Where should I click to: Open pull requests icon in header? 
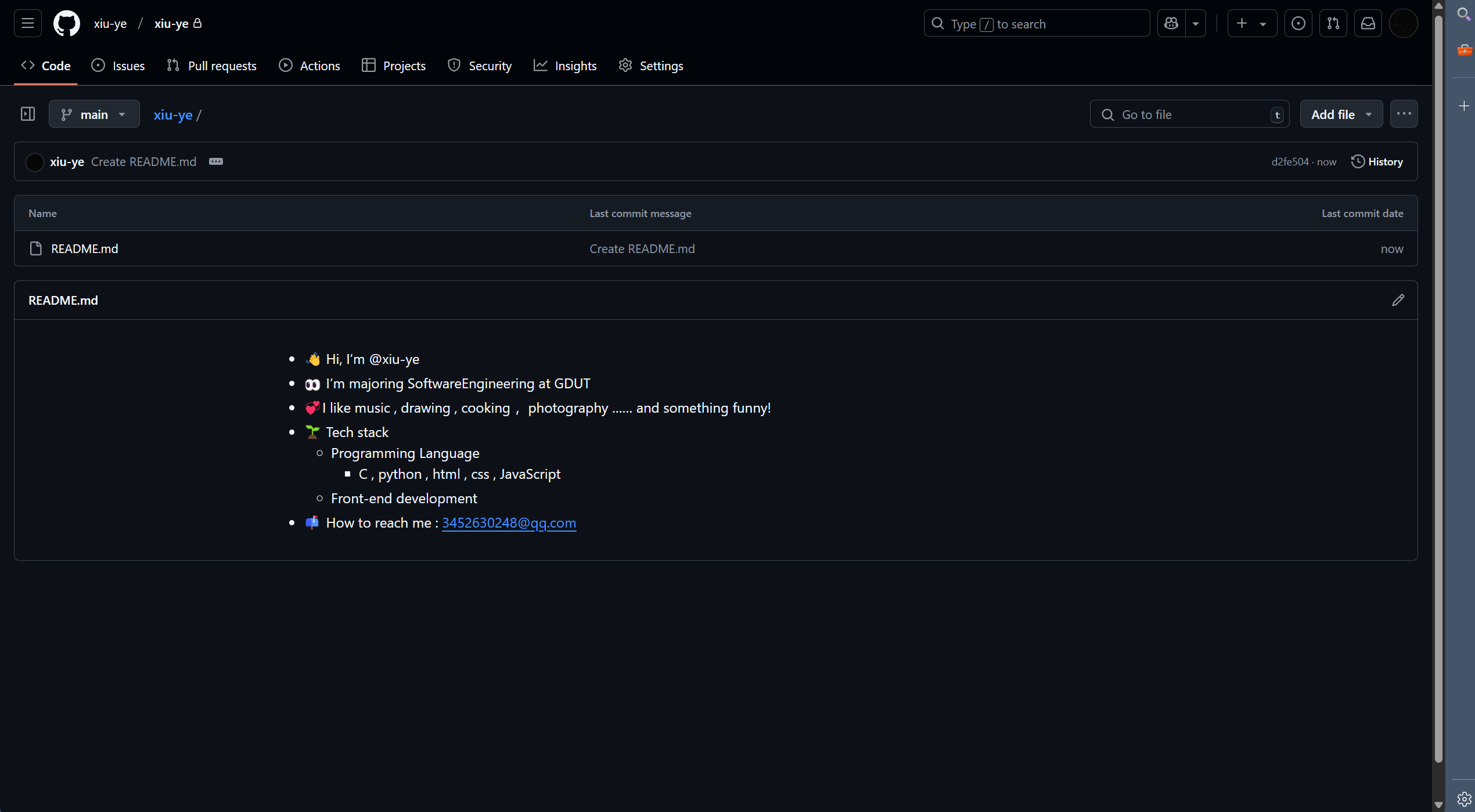click(x=1333, y=23)
